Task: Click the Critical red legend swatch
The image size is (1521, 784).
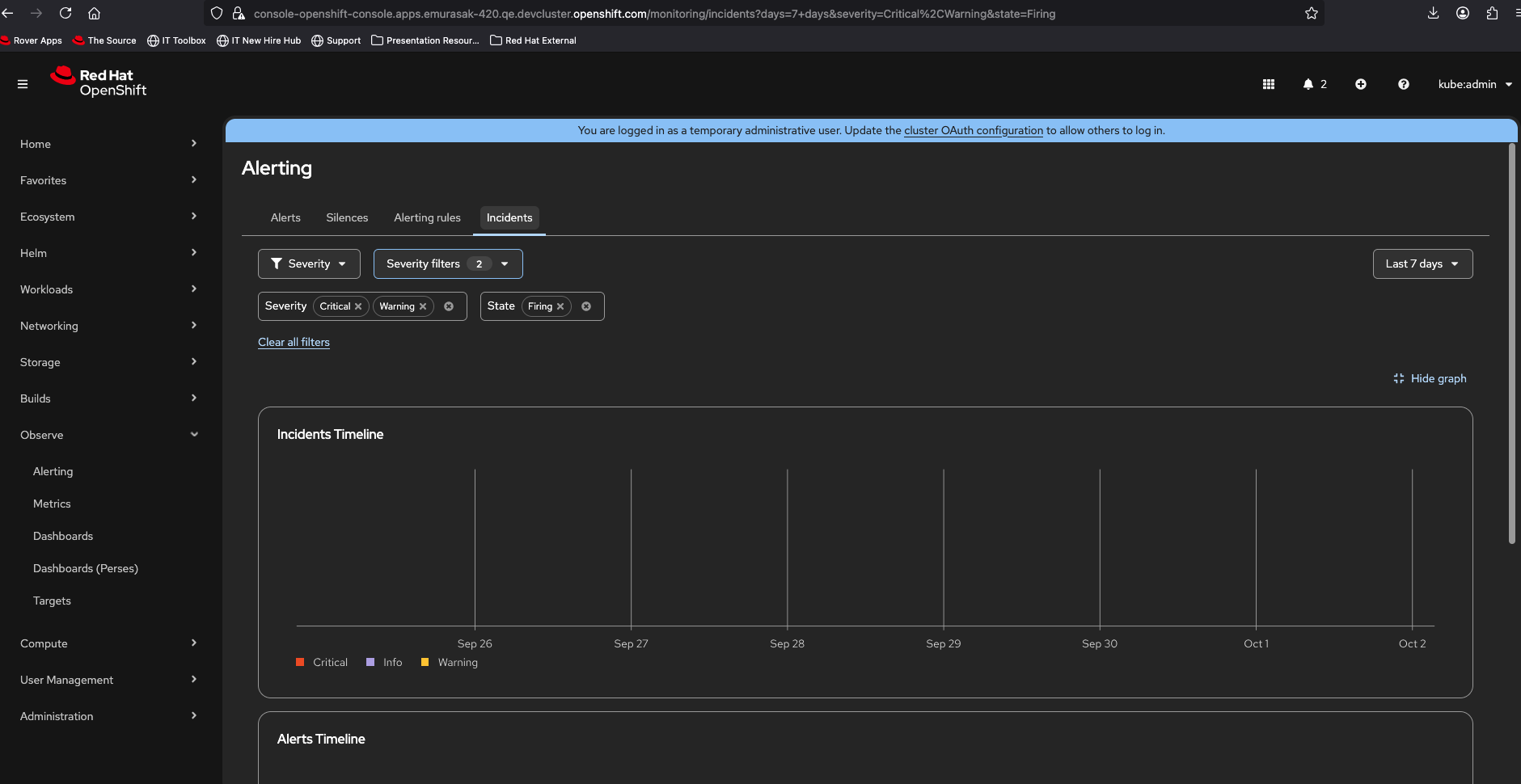Action: [x=300, y=662]
